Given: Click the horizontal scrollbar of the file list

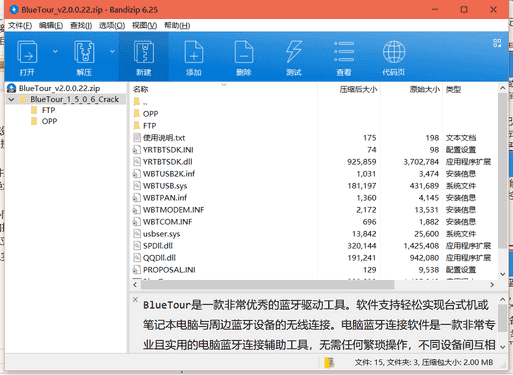Looking at the screenshot, I should tap(267, 285).
